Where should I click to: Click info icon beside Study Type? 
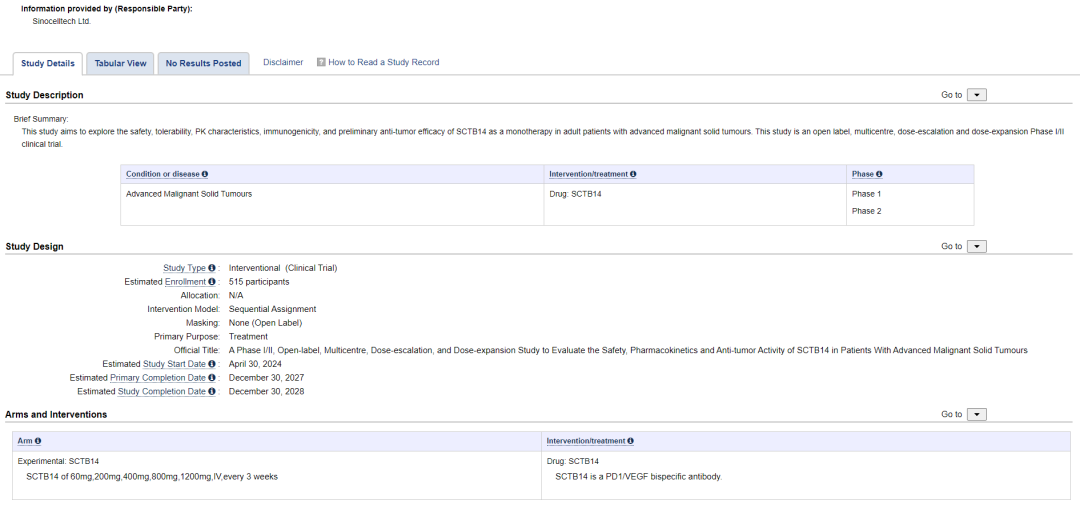(x=212, y=268)
